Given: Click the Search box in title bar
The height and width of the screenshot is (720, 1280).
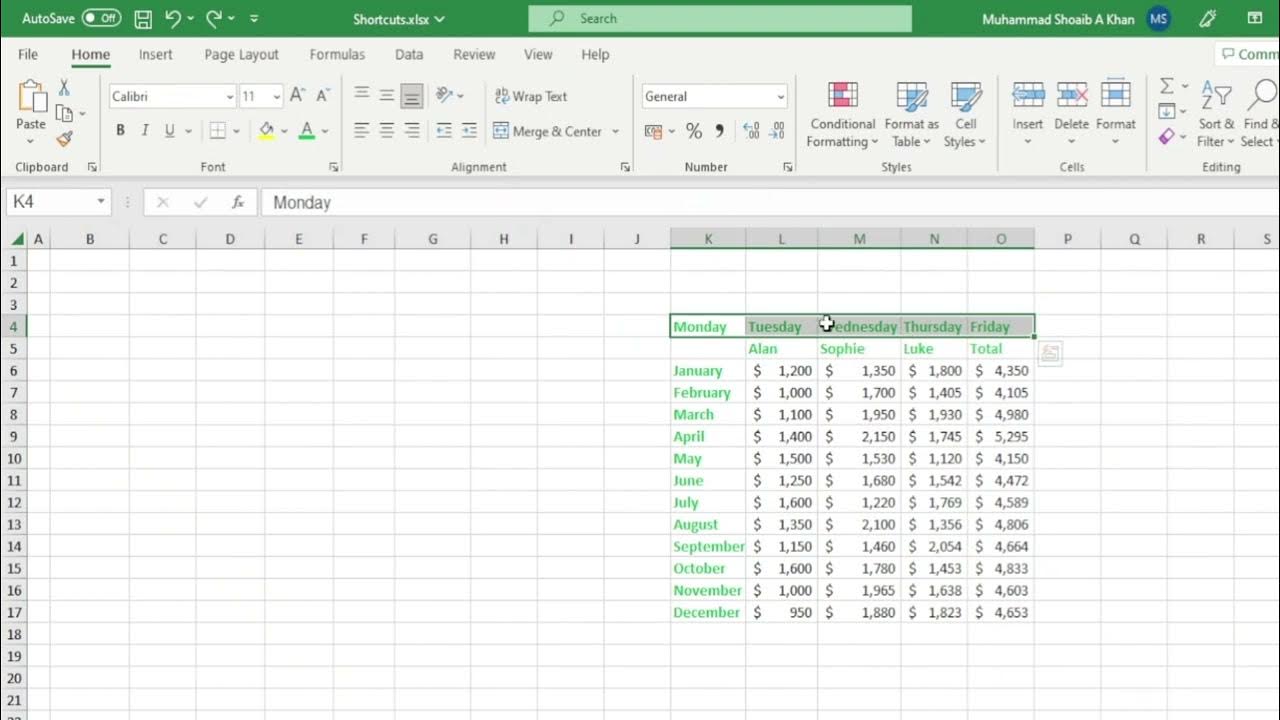Looking at the screenshot, I should (x=720, y=18).
